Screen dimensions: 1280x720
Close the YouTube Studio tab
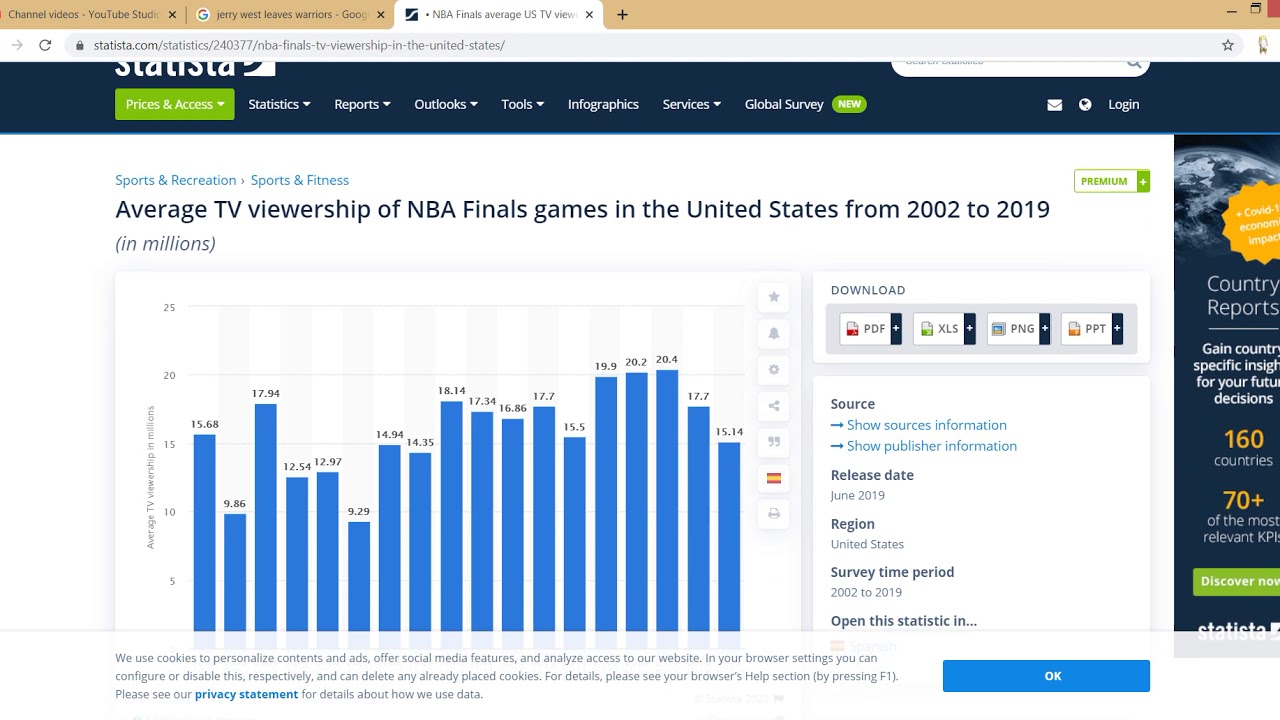click(172, 15)
